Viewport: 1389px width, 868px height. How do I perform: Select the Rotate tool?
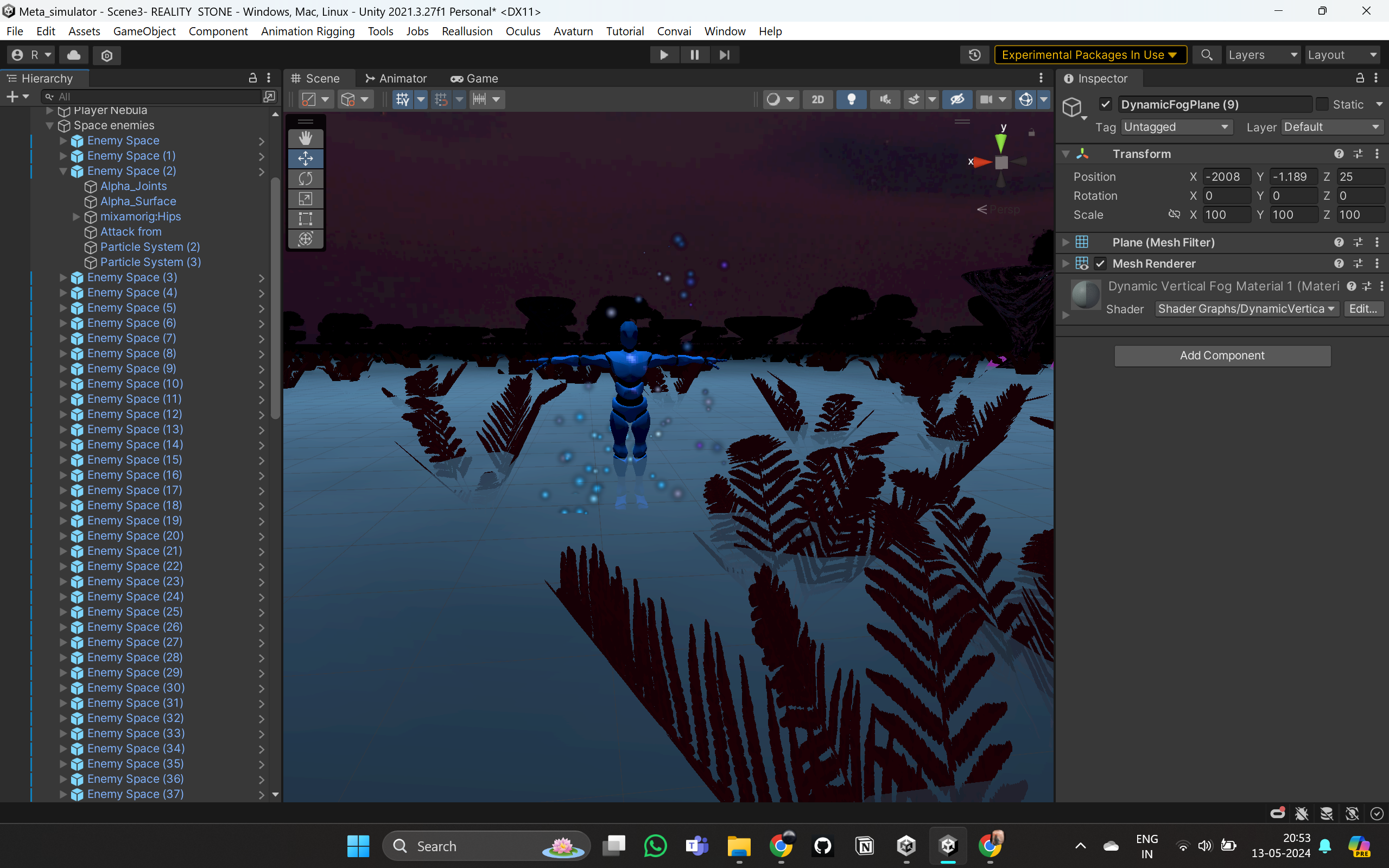coord(306,179)
